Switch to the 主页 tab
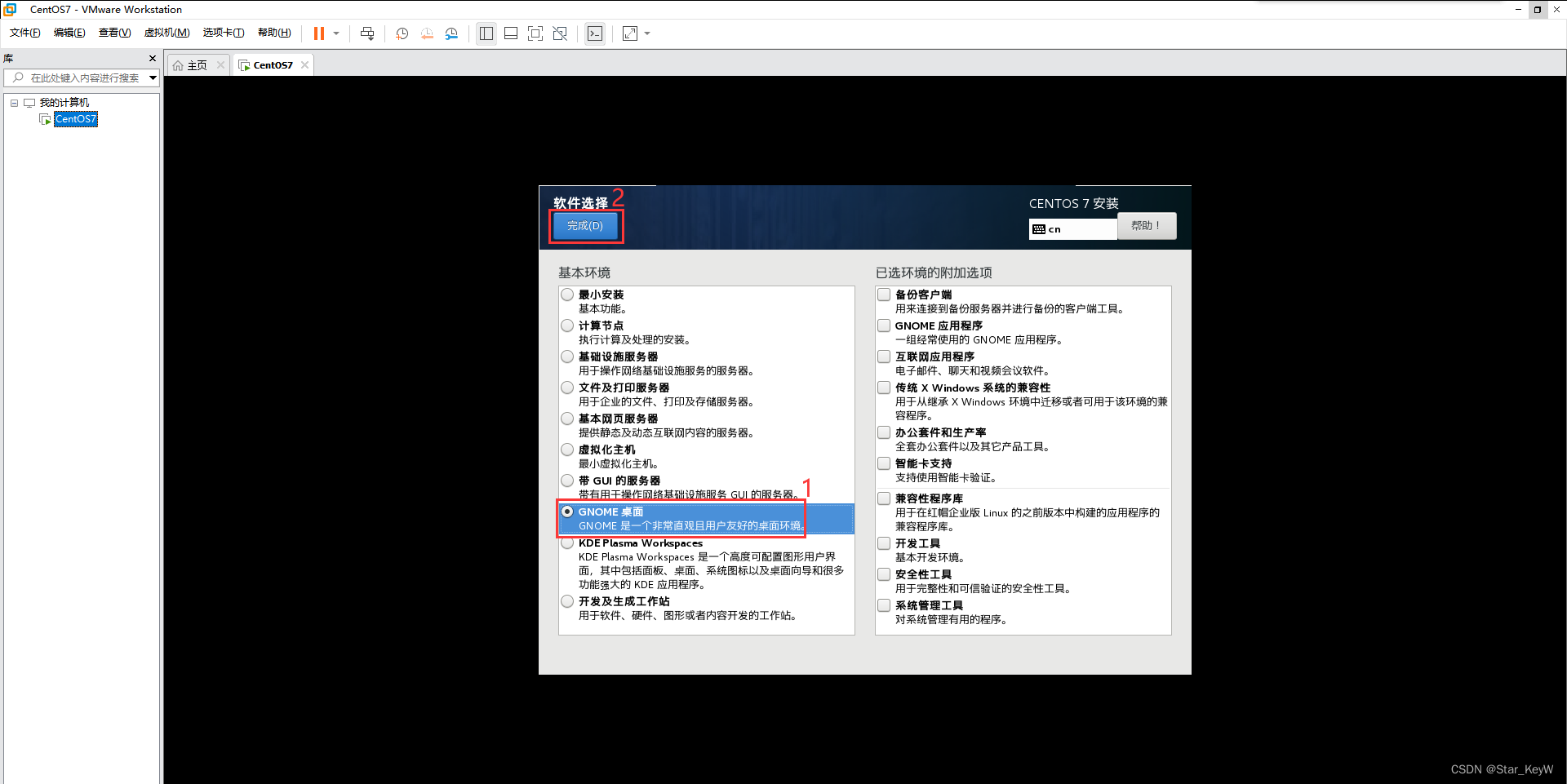 [196, 64]
